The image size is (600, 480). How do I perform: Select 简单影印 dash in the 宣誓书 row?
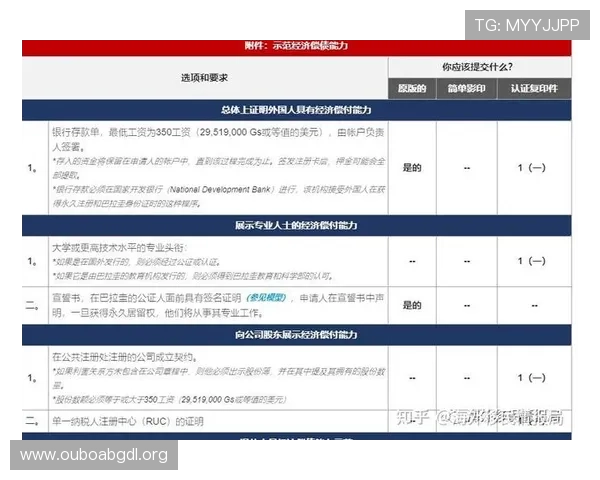467,306
